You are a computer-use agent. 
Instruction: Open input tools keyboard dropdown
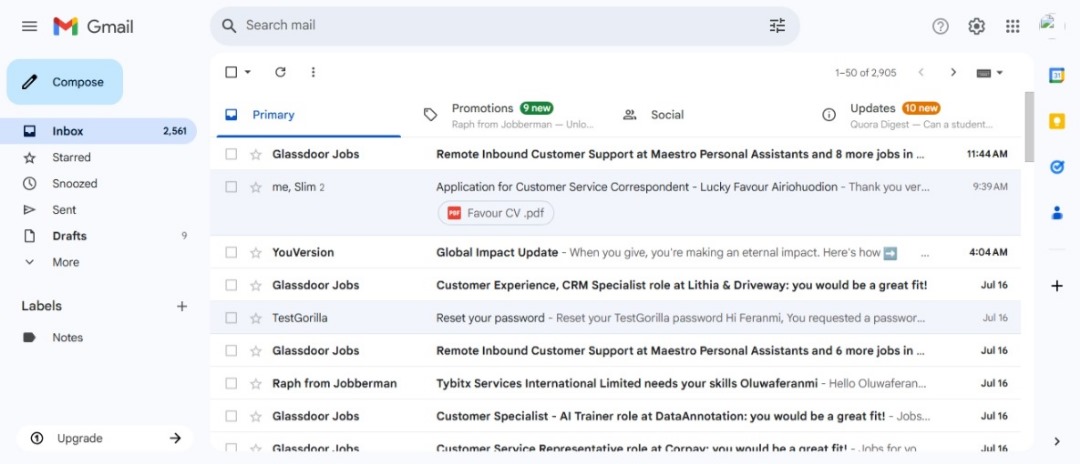tap(990, 73)
